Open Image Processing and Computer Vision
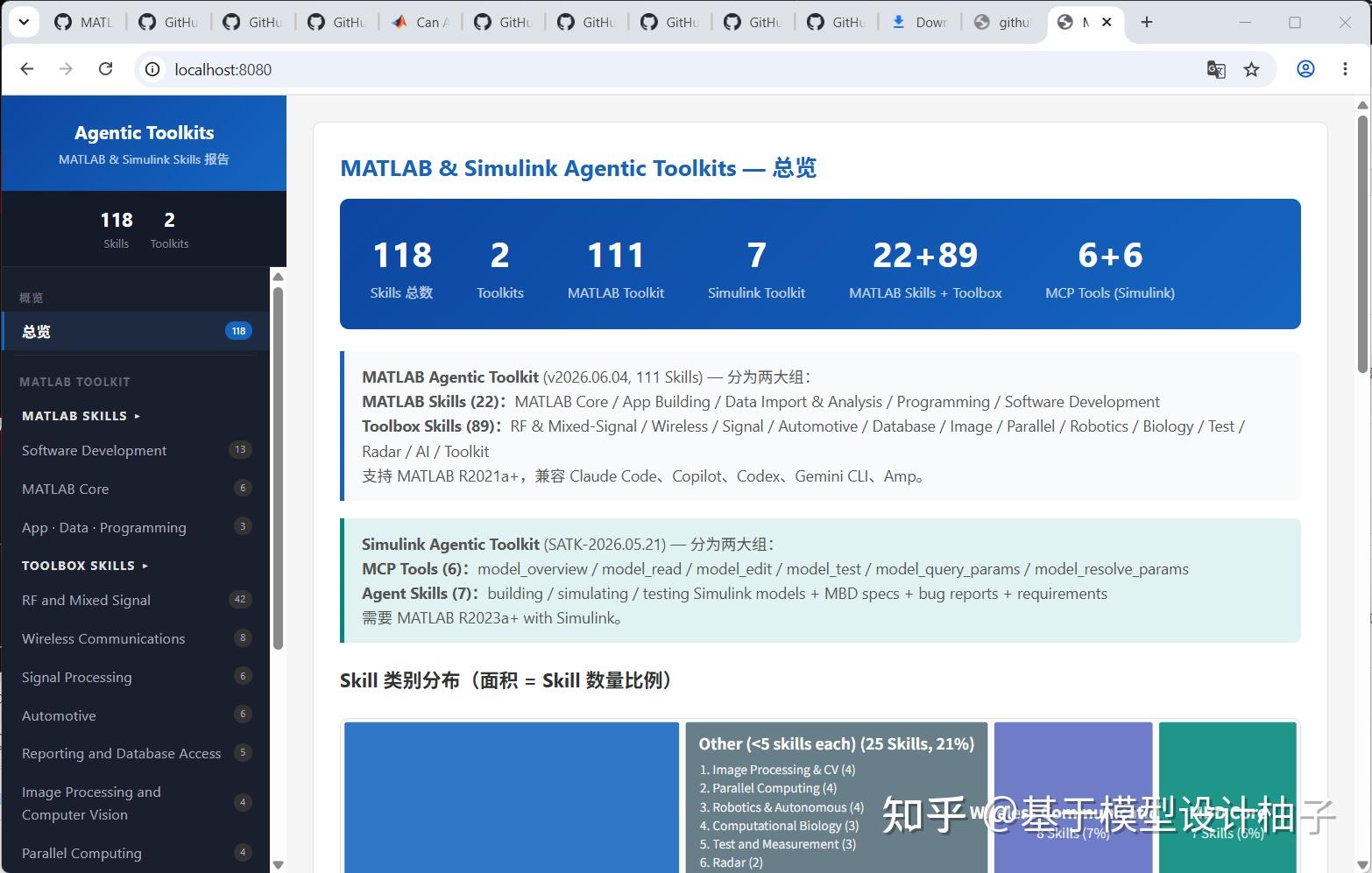The image size is (1372, 873). click(x=136, y=803)
